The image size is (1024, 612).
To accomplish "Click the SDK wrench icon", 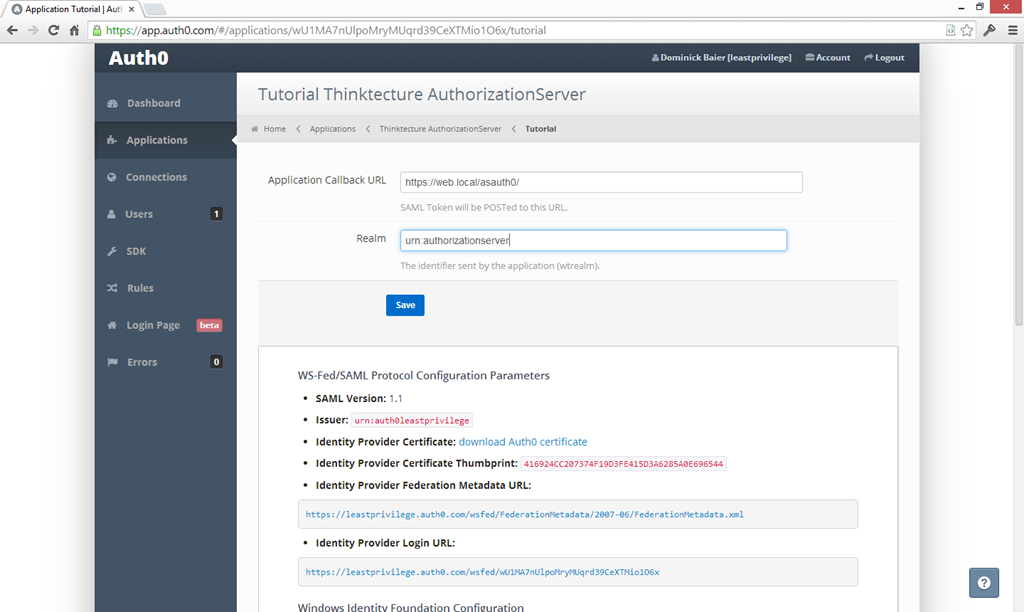I will (112, 251).
